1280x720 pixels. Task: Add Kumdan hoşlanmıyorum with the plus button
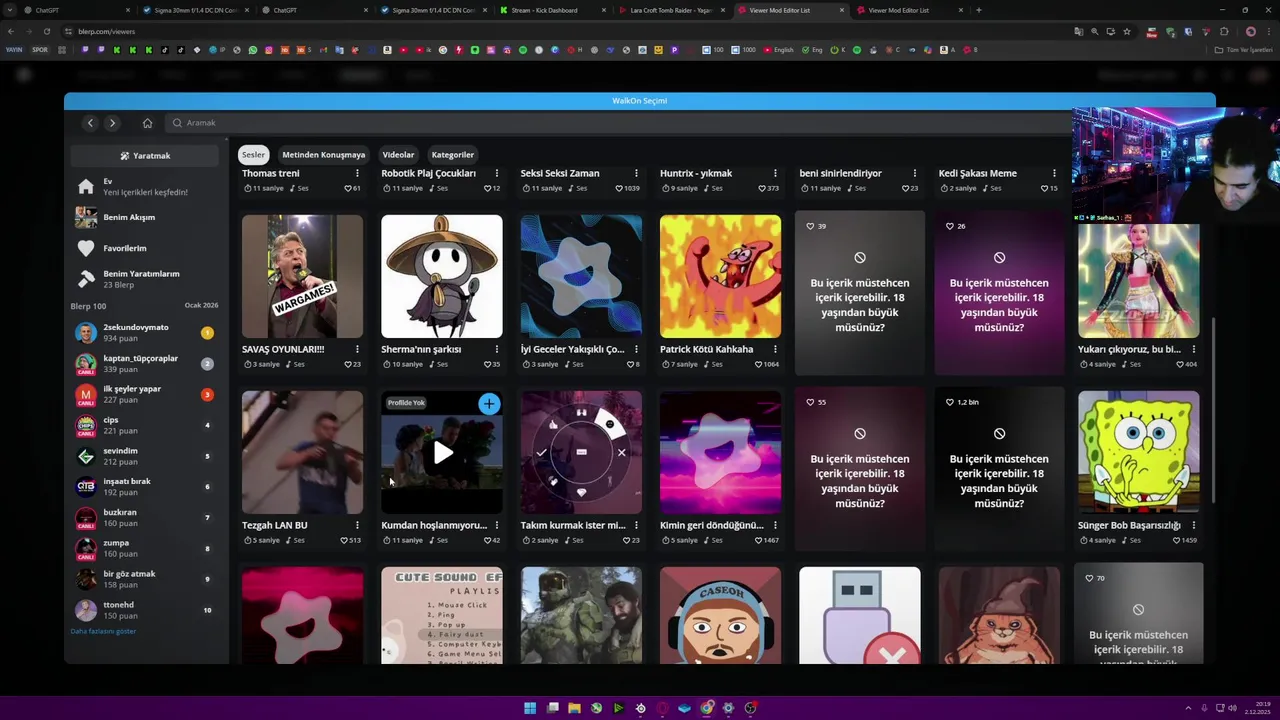[489, 403]
